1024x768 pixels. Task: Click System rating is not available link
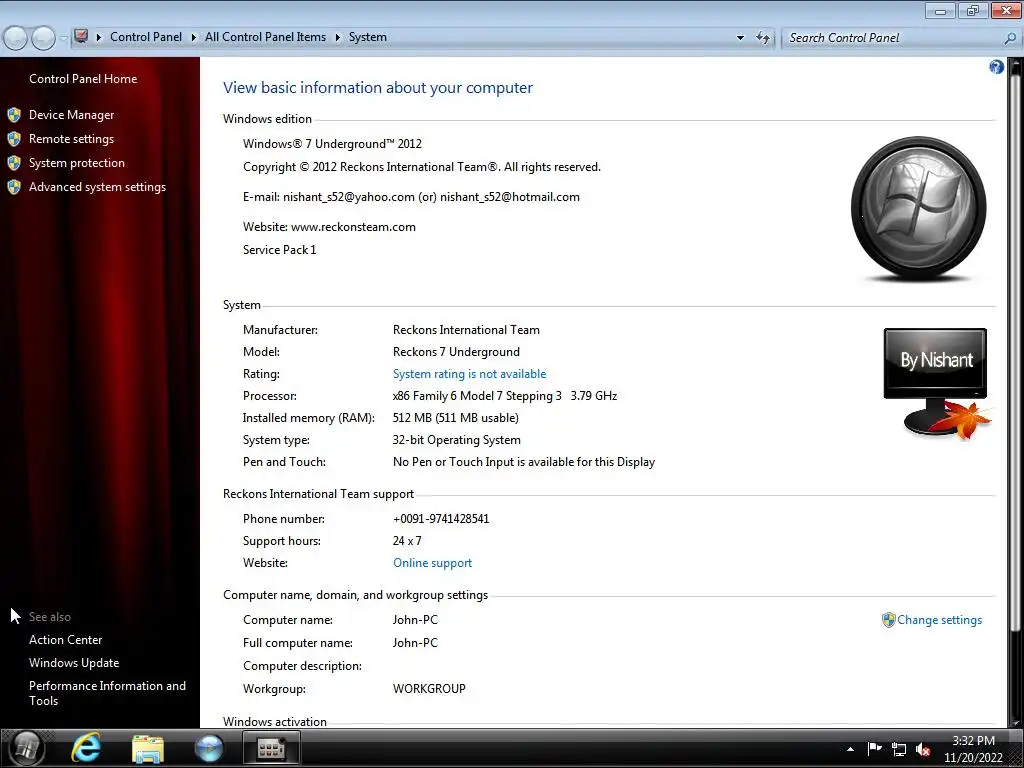point(470,374)
